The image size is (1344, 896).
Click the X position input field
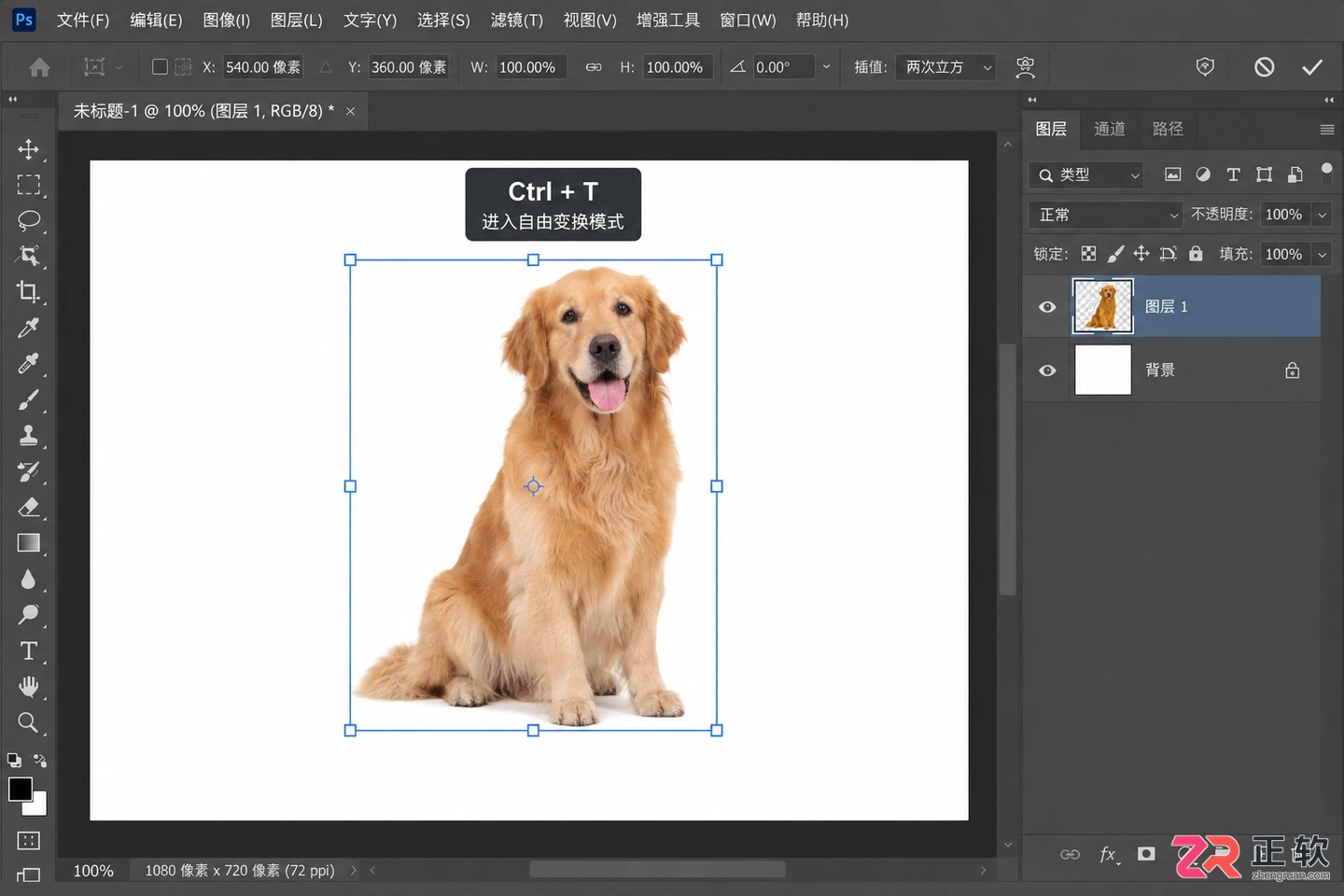point(262,67)
